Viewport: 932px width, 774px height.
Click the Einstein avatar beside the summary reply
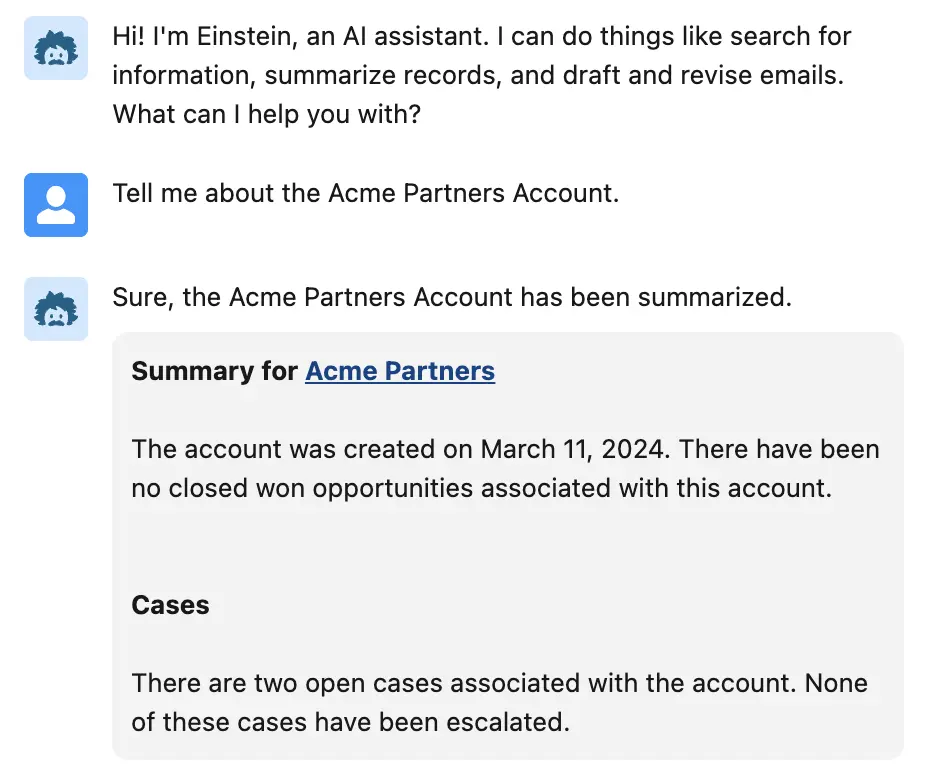56,308
